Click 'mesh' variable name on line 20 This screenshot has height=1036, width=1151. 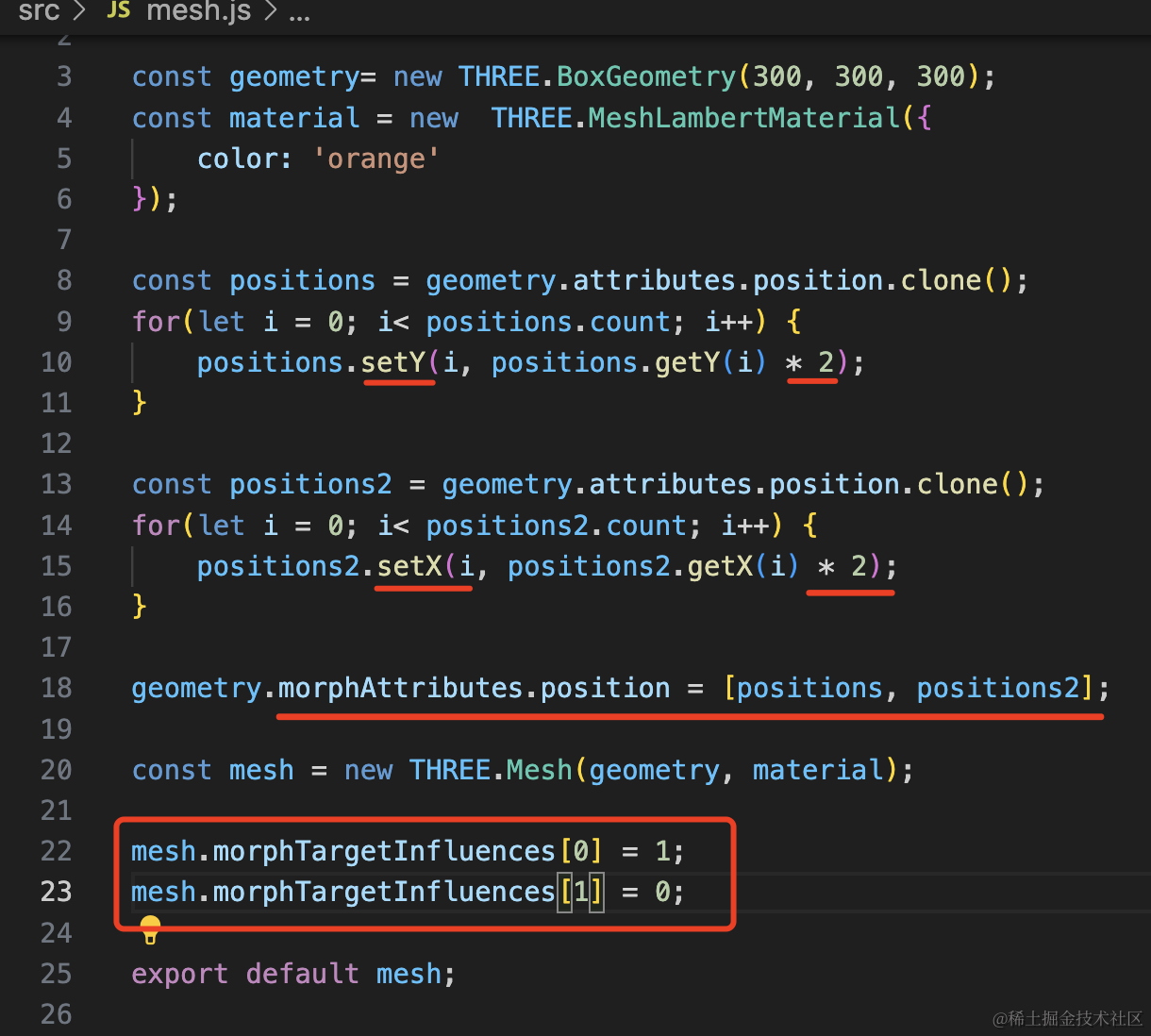(261, 770)
